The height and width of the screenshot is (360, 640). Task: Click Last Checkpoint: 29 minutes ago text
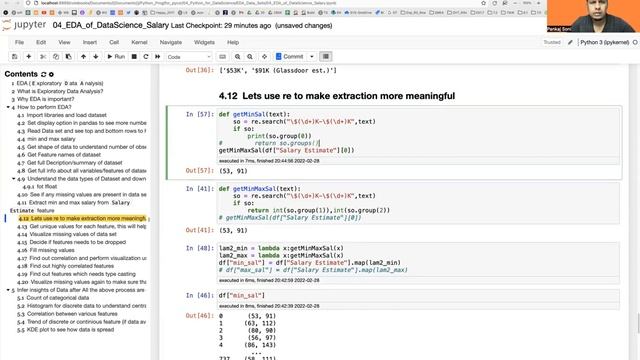point(221,26)
